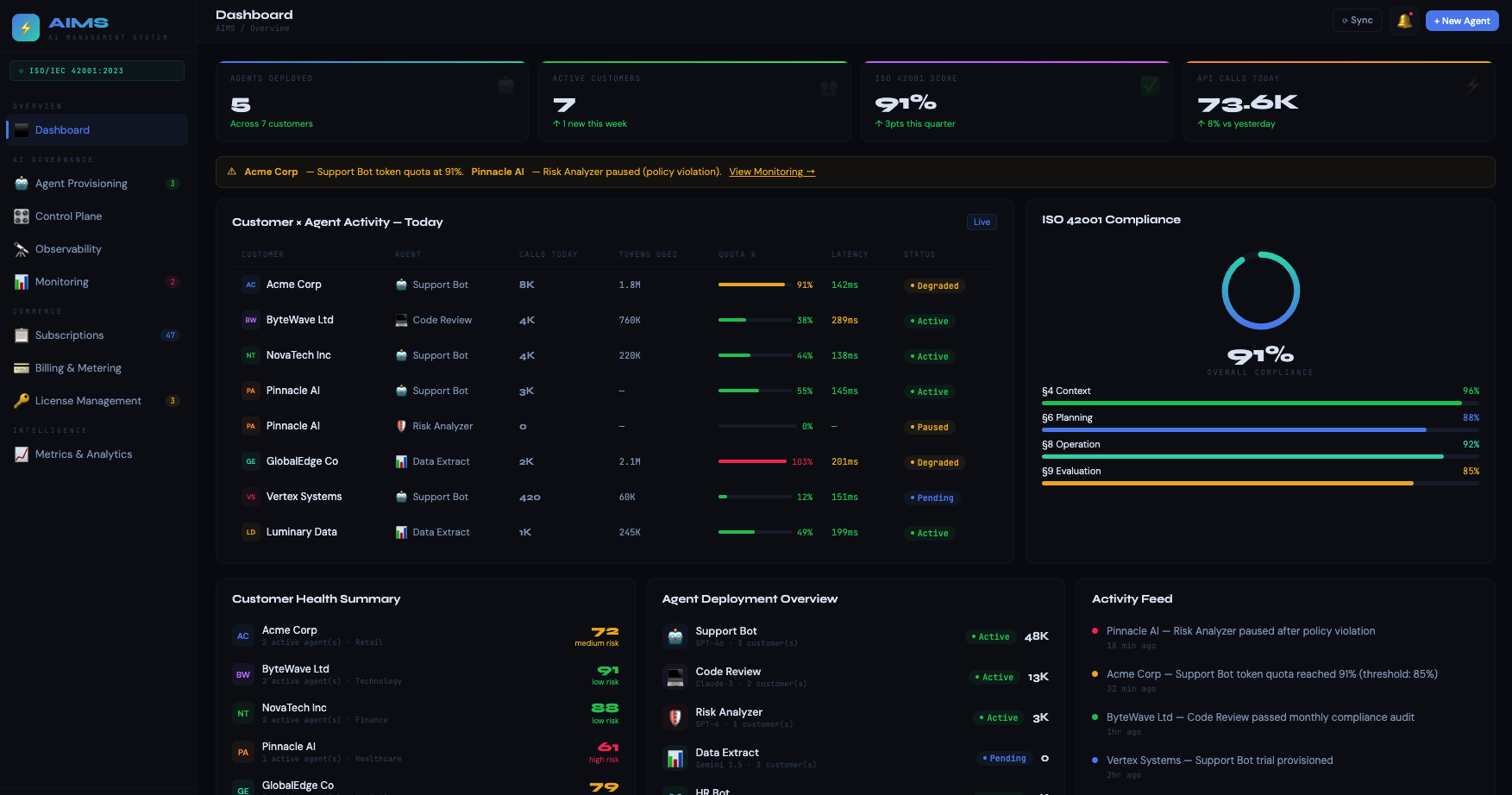Open Observability section

tap(97, 249)
